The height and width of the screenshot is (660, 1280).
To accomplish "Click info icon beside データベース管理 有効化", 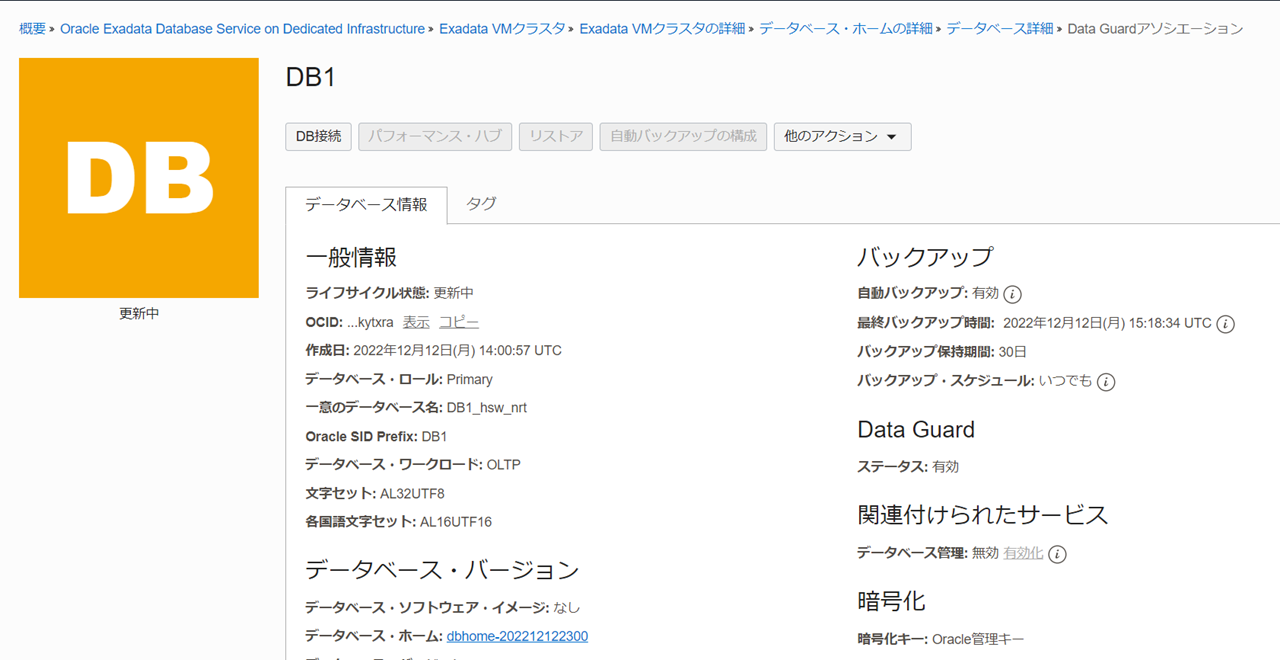I will click(1057, 554).
